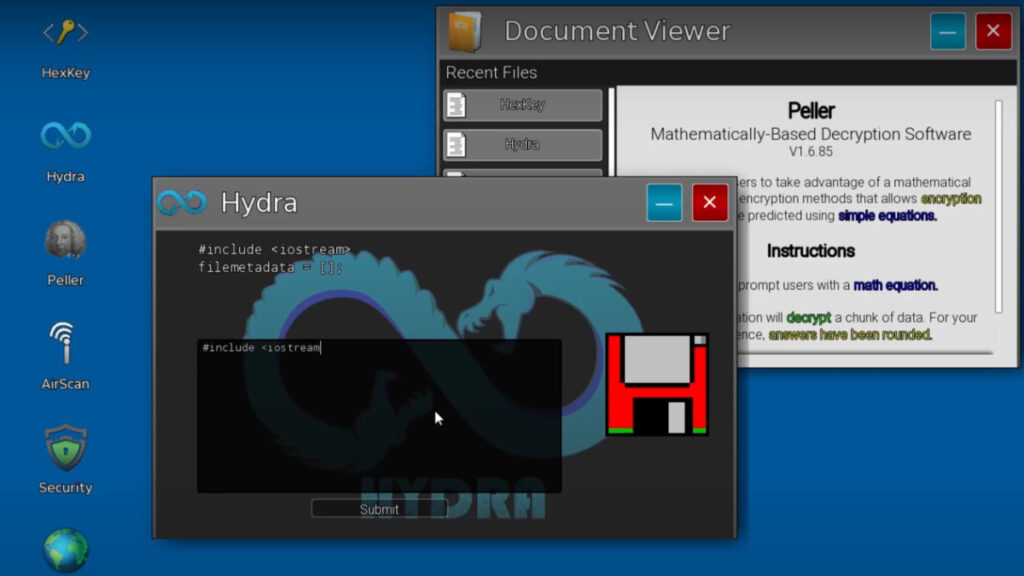This screenshot has height=576, width=1024.
Task: Open the Hydra document in Recent Files
Action: click(522, 144)
